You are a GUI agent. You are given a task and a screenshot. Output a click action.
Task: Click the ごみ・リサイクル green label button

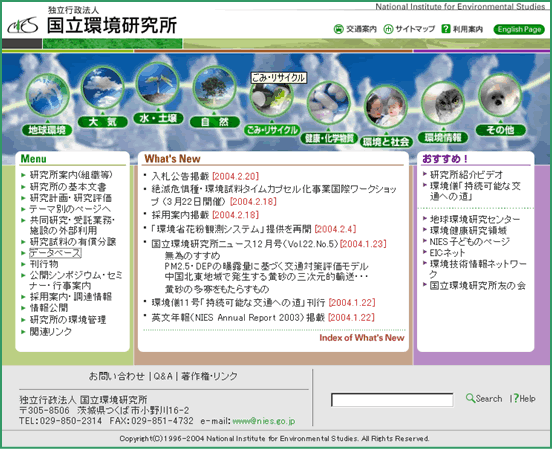(272, 130)
